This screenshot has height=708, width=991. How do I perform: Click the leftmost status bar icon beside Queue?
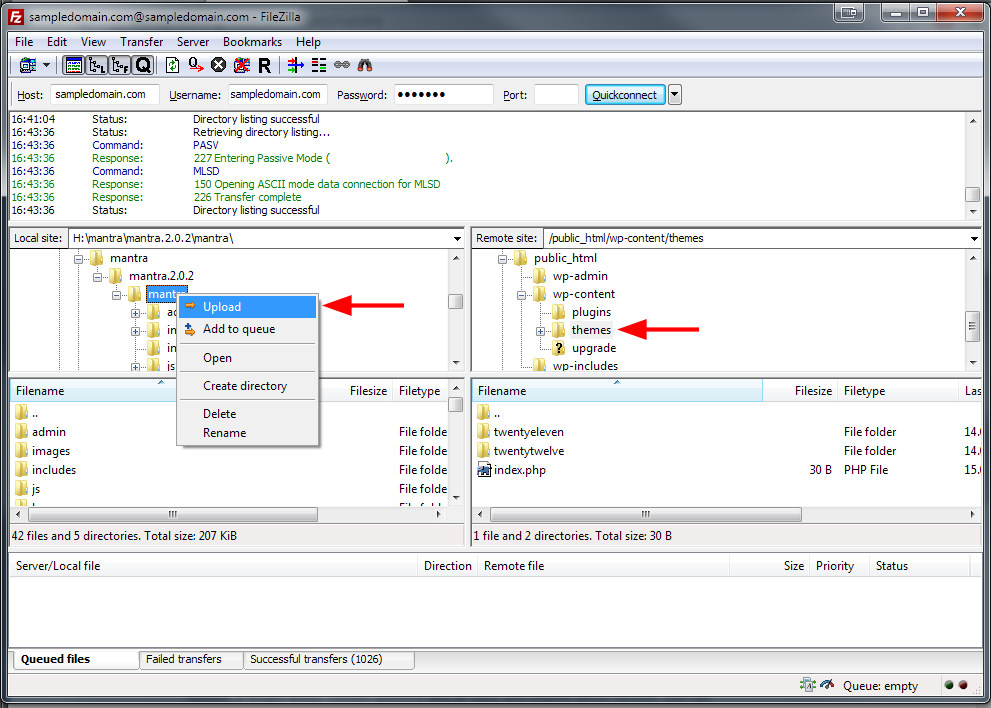click(x=808, y=685)
